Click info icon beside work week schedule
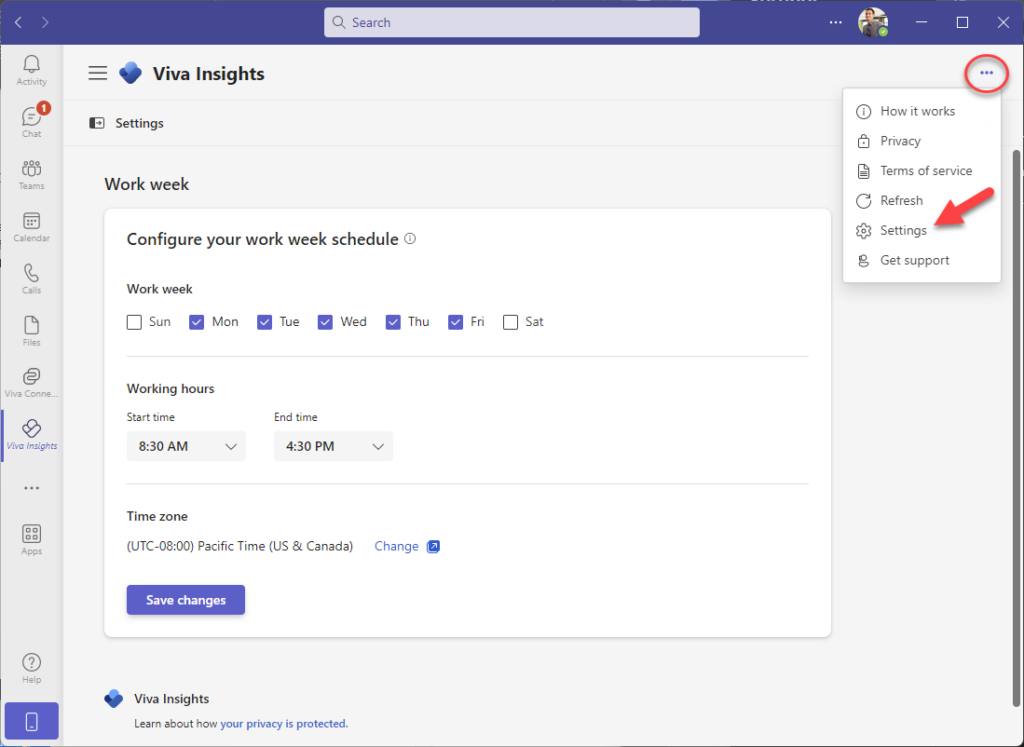Image resolution: width=1024 pixels, height=747 pixels. pos(410,238)
